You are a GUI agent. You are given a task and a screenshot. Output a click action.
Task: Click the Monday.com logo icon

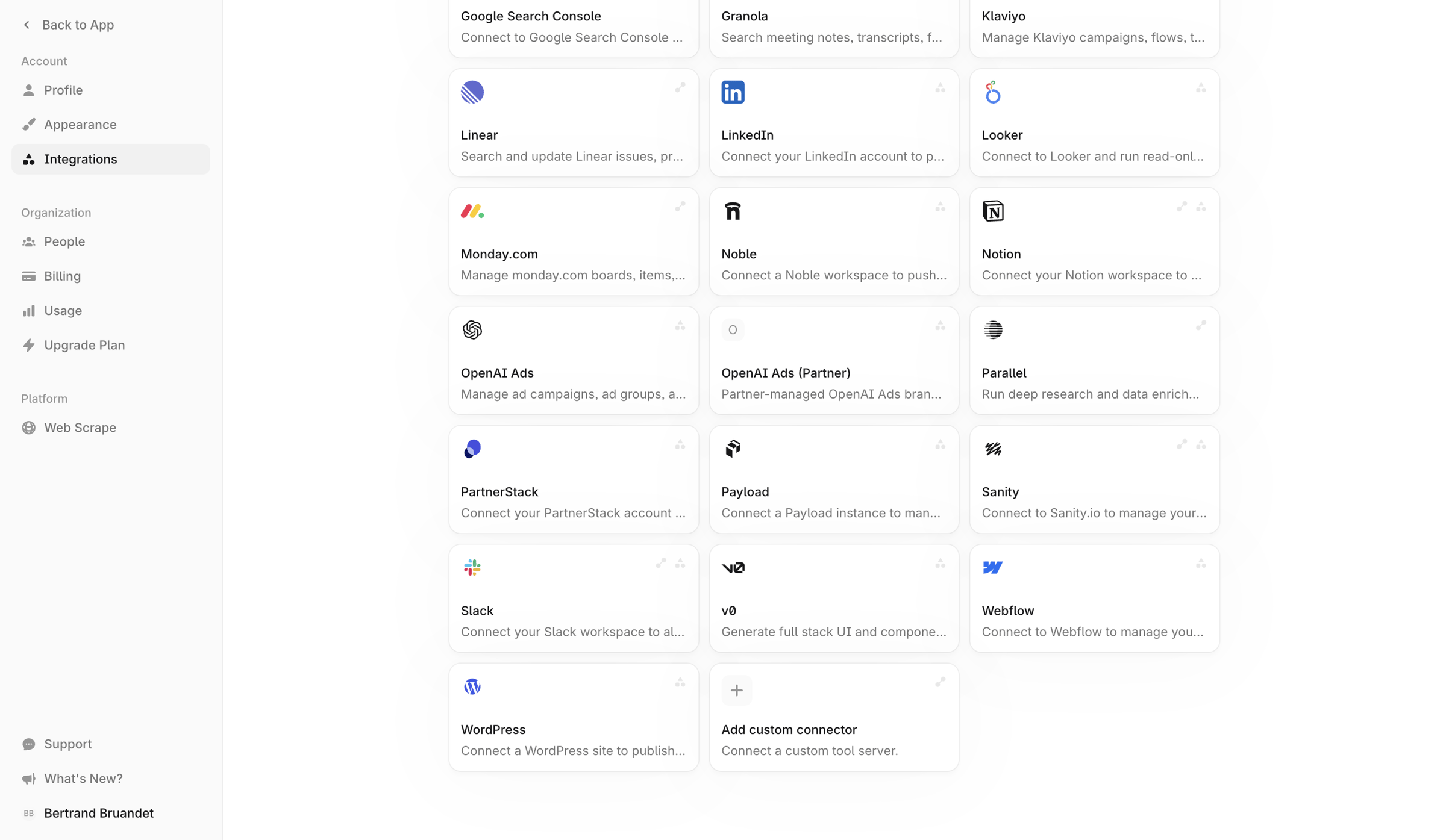coord(472,211)
